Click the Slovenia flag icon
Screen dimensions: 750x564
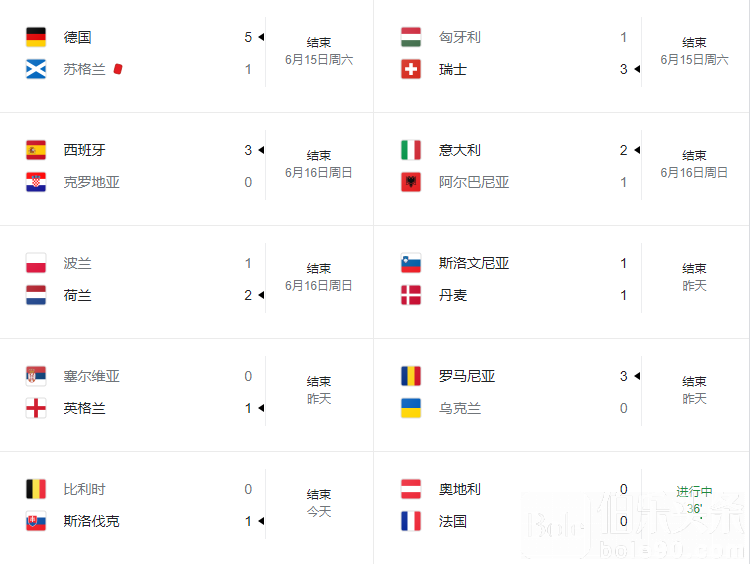411,263
